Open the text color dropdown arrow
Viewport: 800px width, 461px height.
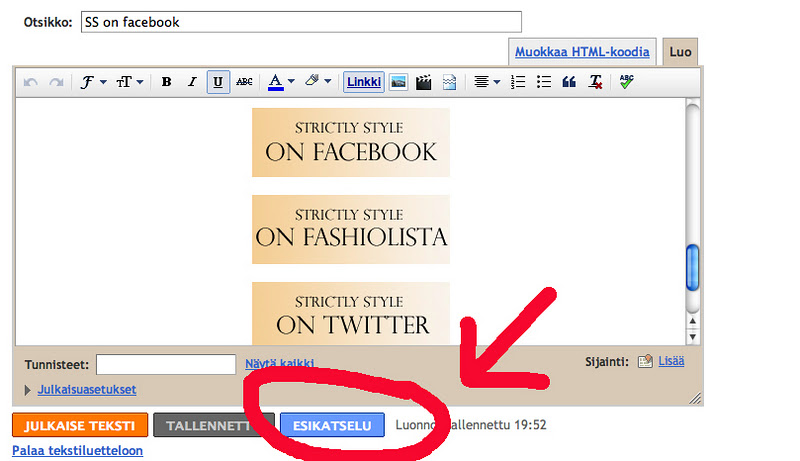[291, 81]
